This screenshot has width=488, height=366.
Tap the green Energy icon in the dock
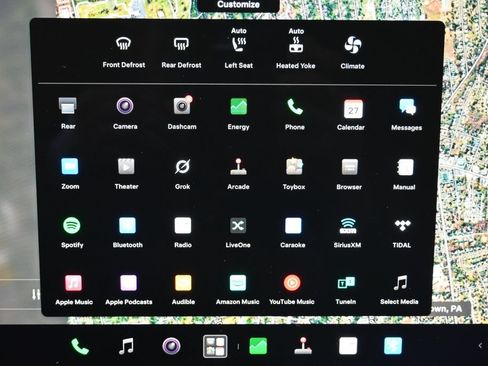[258, 346]
